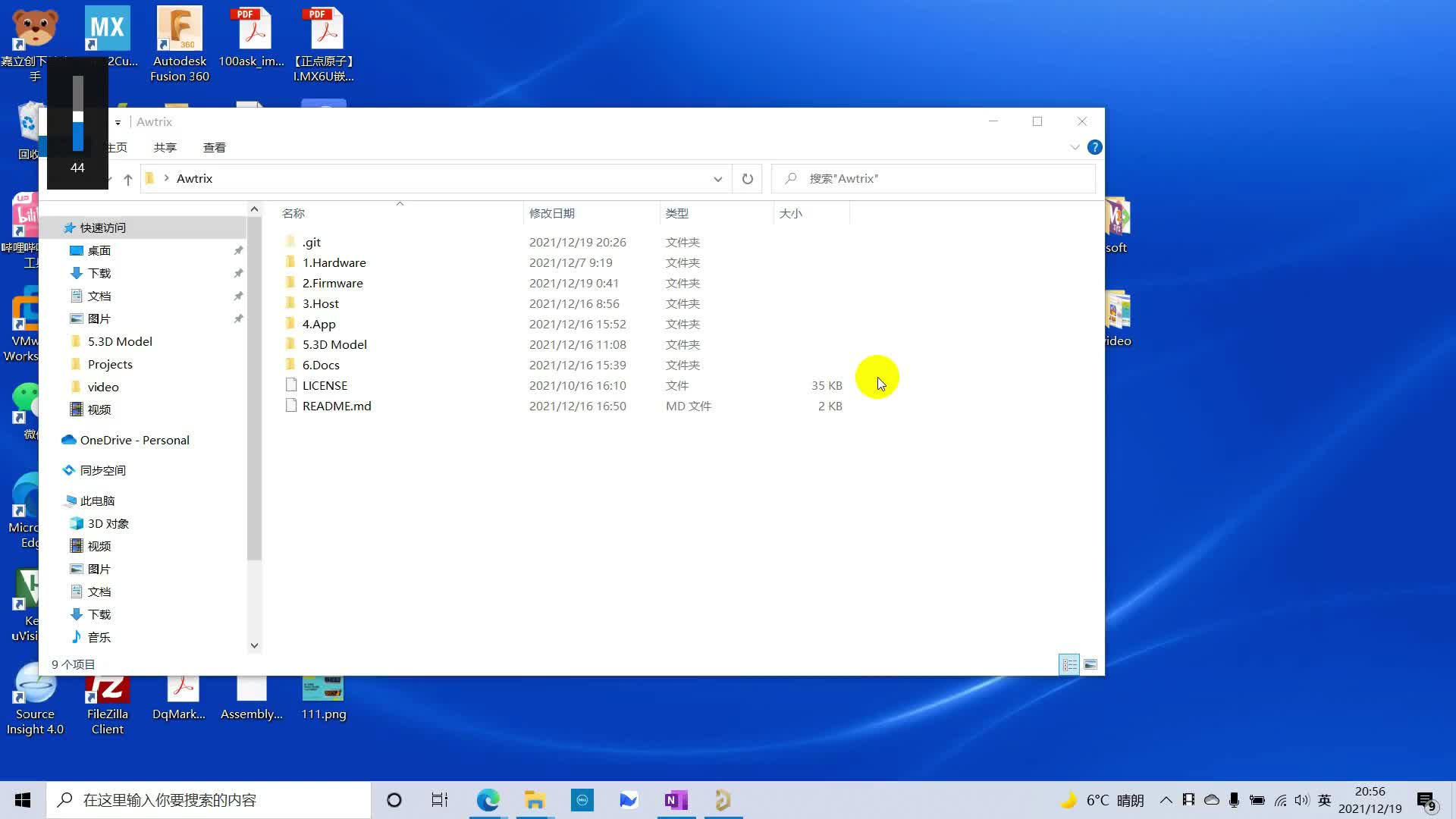Viewport: 1456px width, 819px height.
Task: Open the 4.App folder
Action: tap(318, 323)
